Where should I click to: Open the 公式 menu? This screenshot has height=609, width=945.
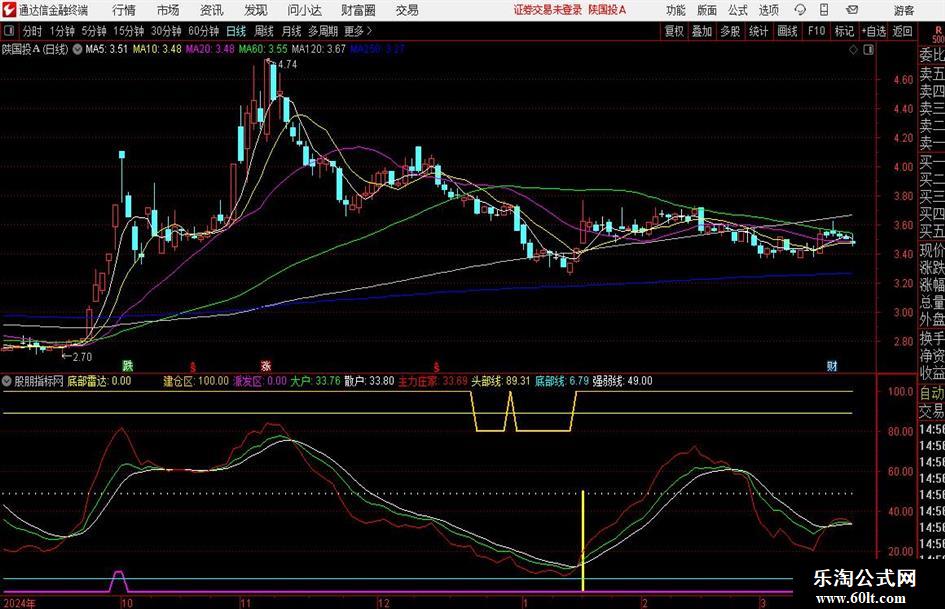click(738, 10)
